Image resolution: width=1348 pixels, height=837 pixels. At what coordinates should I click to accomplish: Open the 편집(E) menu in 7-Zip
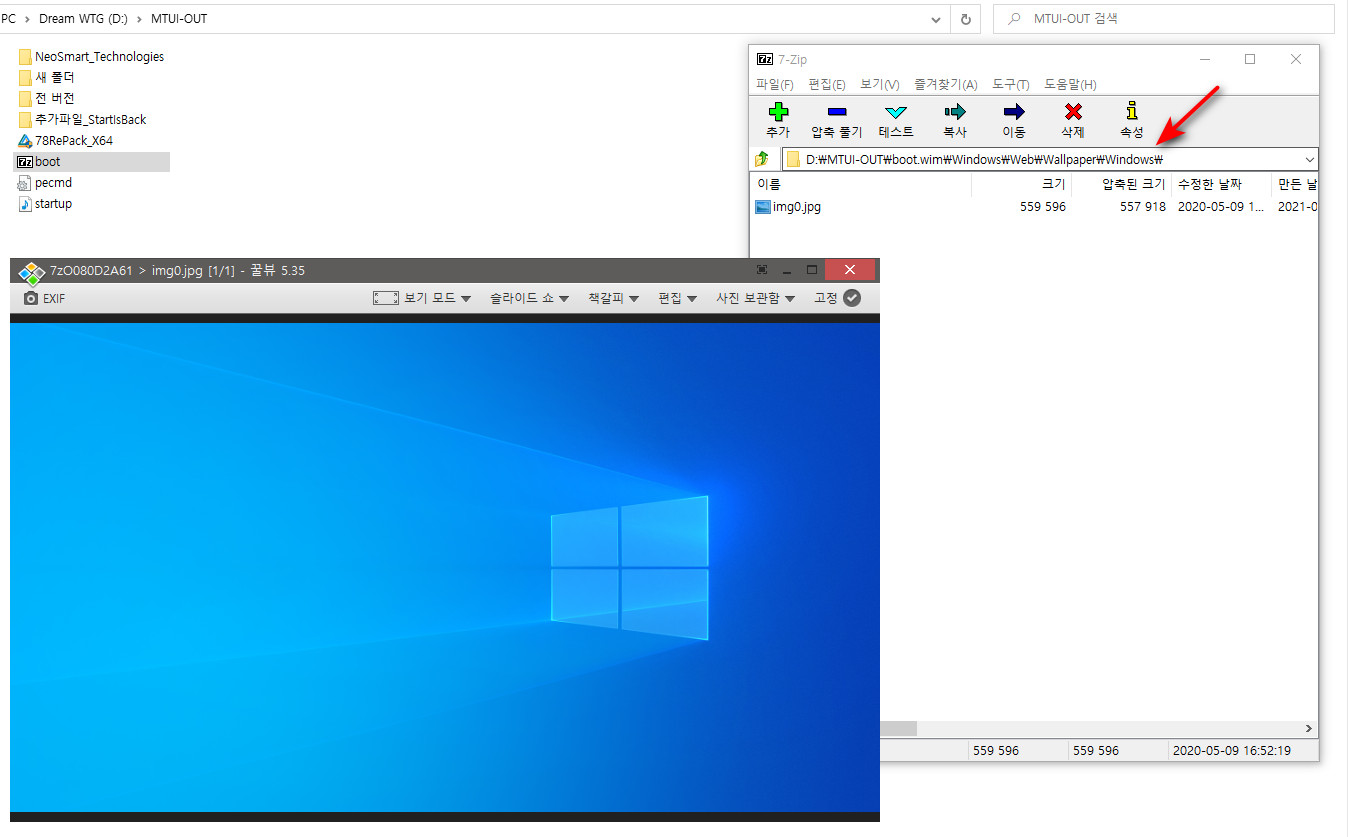[827, 84]
